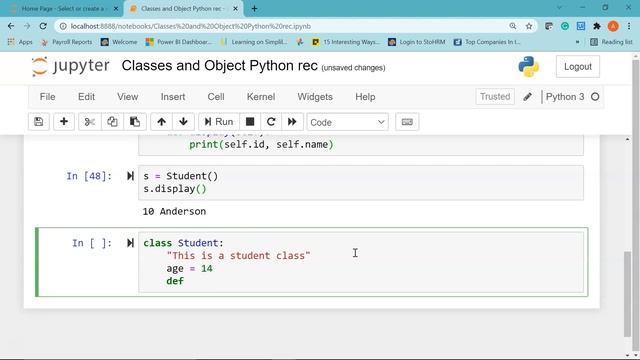Screen dimensions: 640x360
Task: Open the Insert menu
Action: [x=173, y=97]
